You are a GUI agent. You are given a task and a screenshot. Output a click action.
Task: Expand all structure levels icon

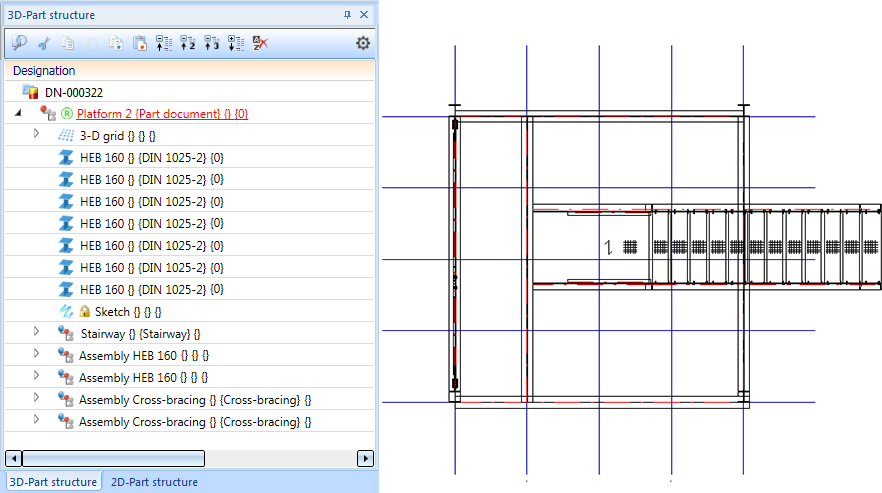[x=236, y=43]
